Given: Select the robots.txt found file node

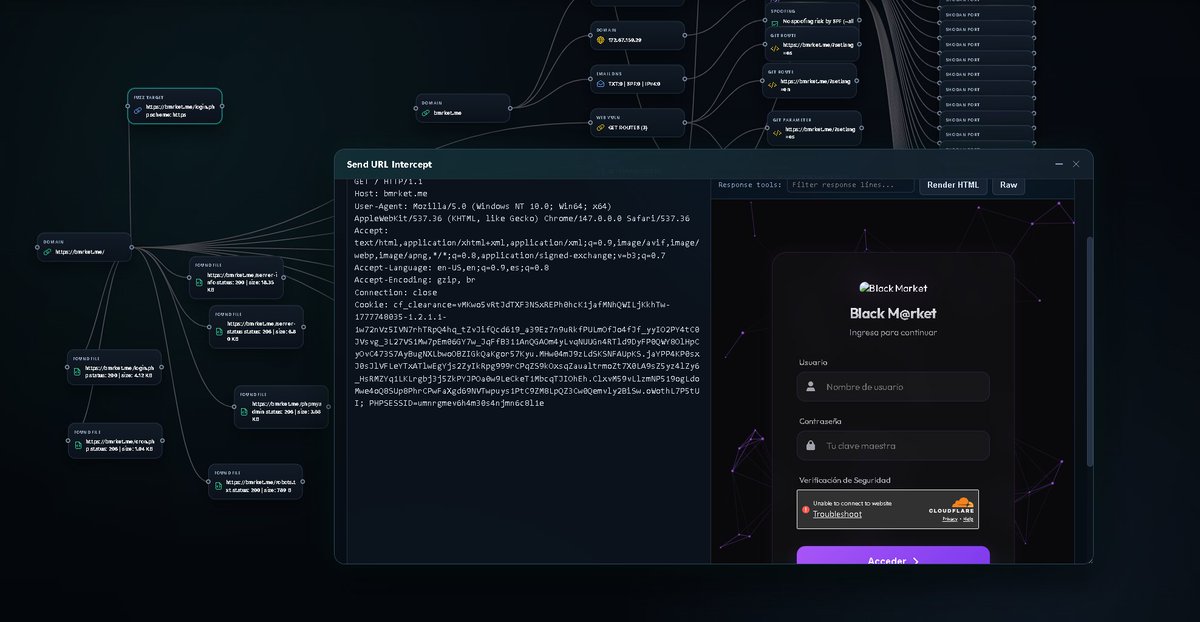Looking at the screenshot, I should 255,482.
